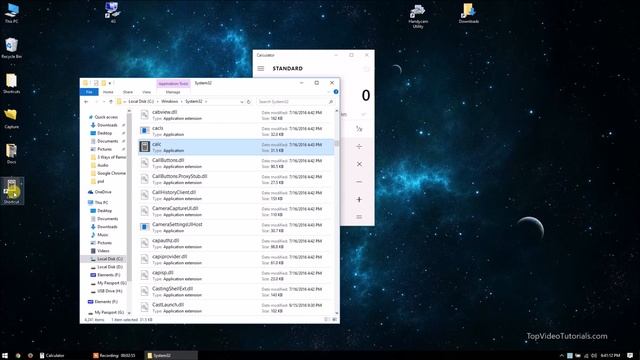
Task: Open the Windows Start button
Action: tap(5, 356)
